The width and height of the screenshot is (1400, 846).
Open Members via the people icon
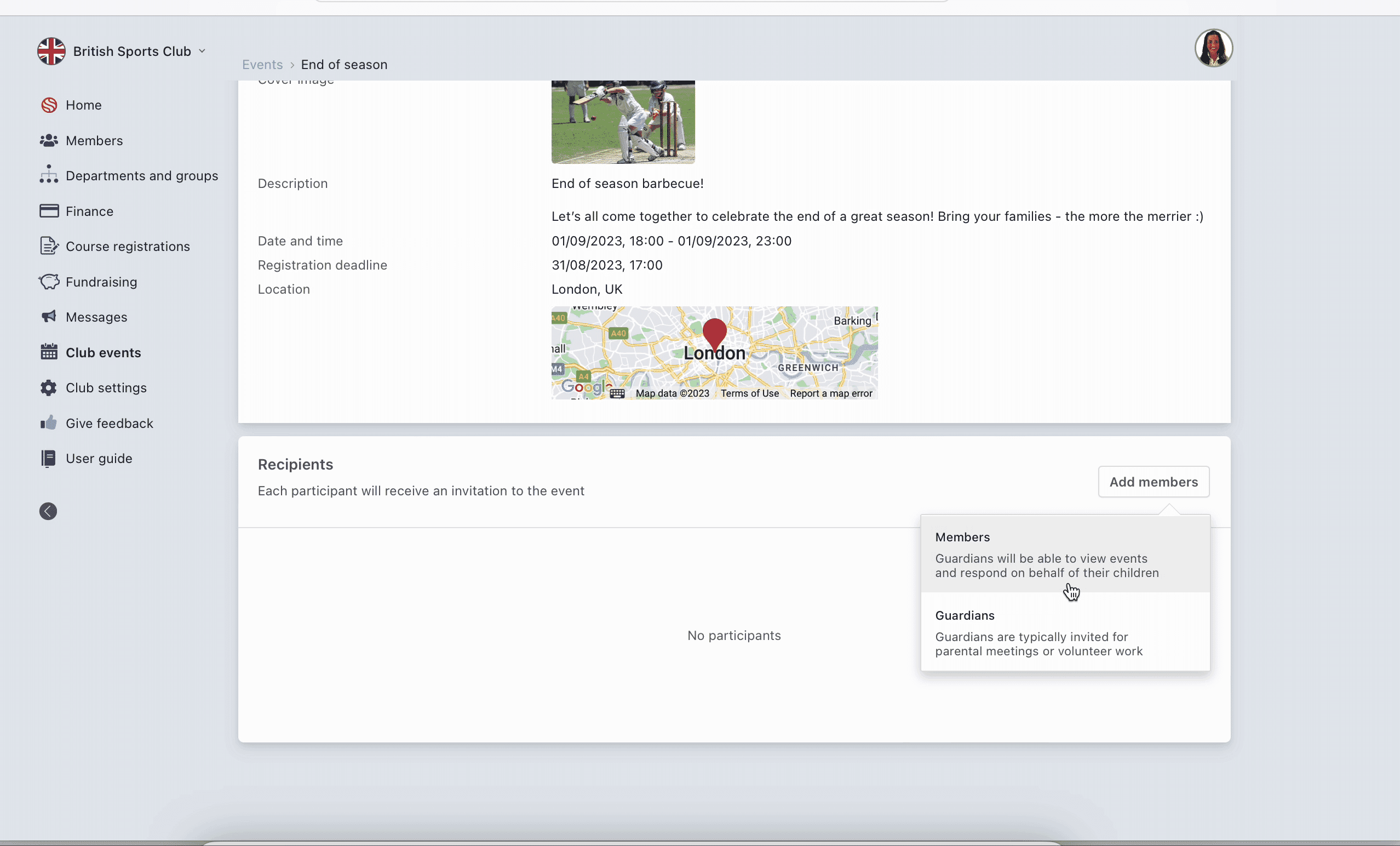[49, 140]
